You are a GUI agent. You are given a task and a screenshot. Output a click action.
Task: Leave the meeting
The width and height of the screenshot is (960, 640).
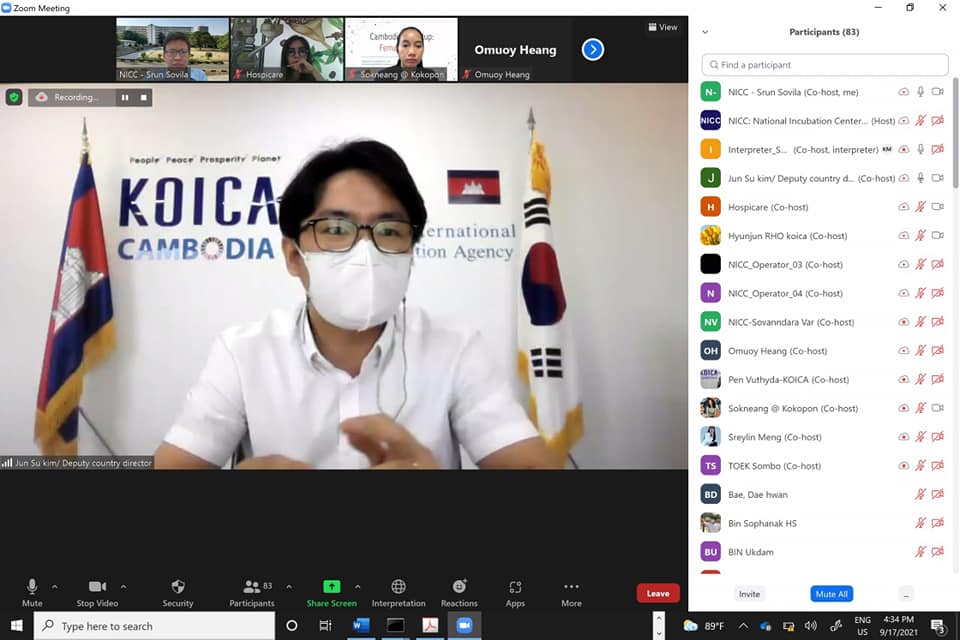pos(658,593)
